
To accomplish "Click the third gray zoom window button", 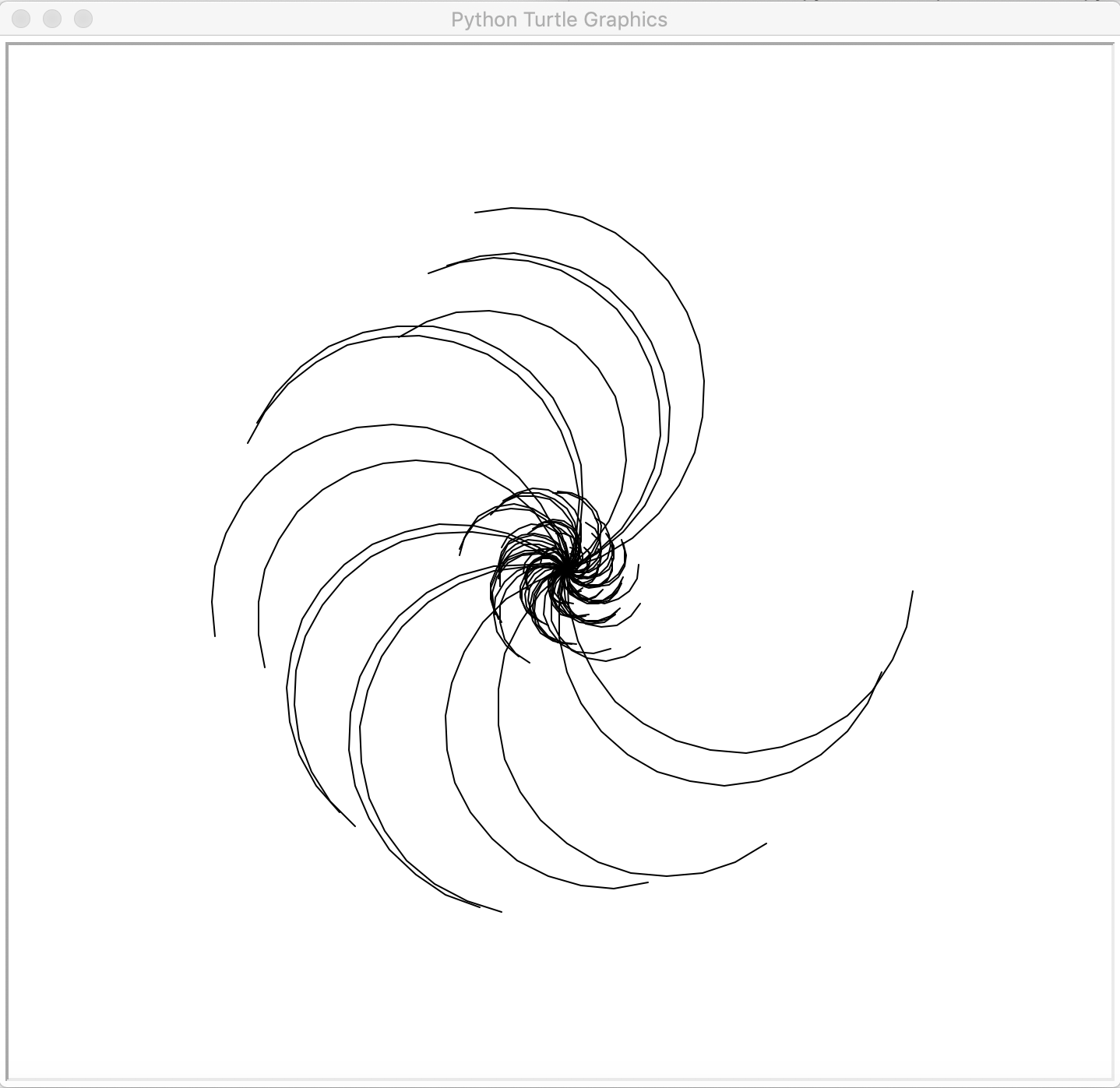I will pyautogui.click(x=83, y=19).
